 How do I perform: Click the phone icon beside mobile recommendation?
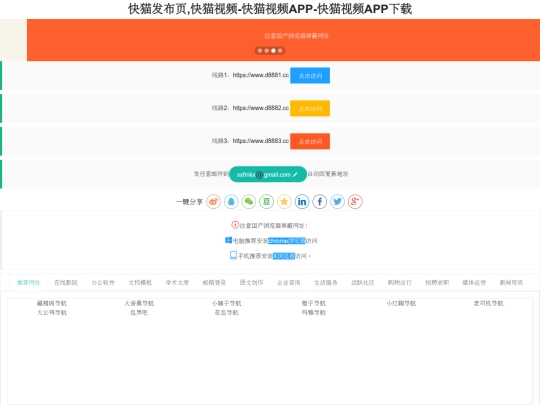233,255
